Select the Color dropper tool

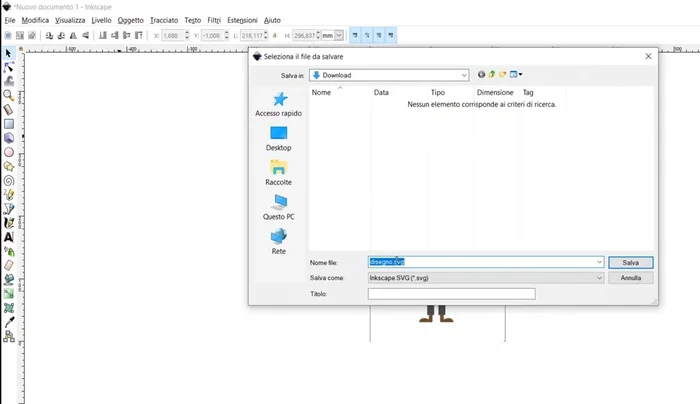8,322
